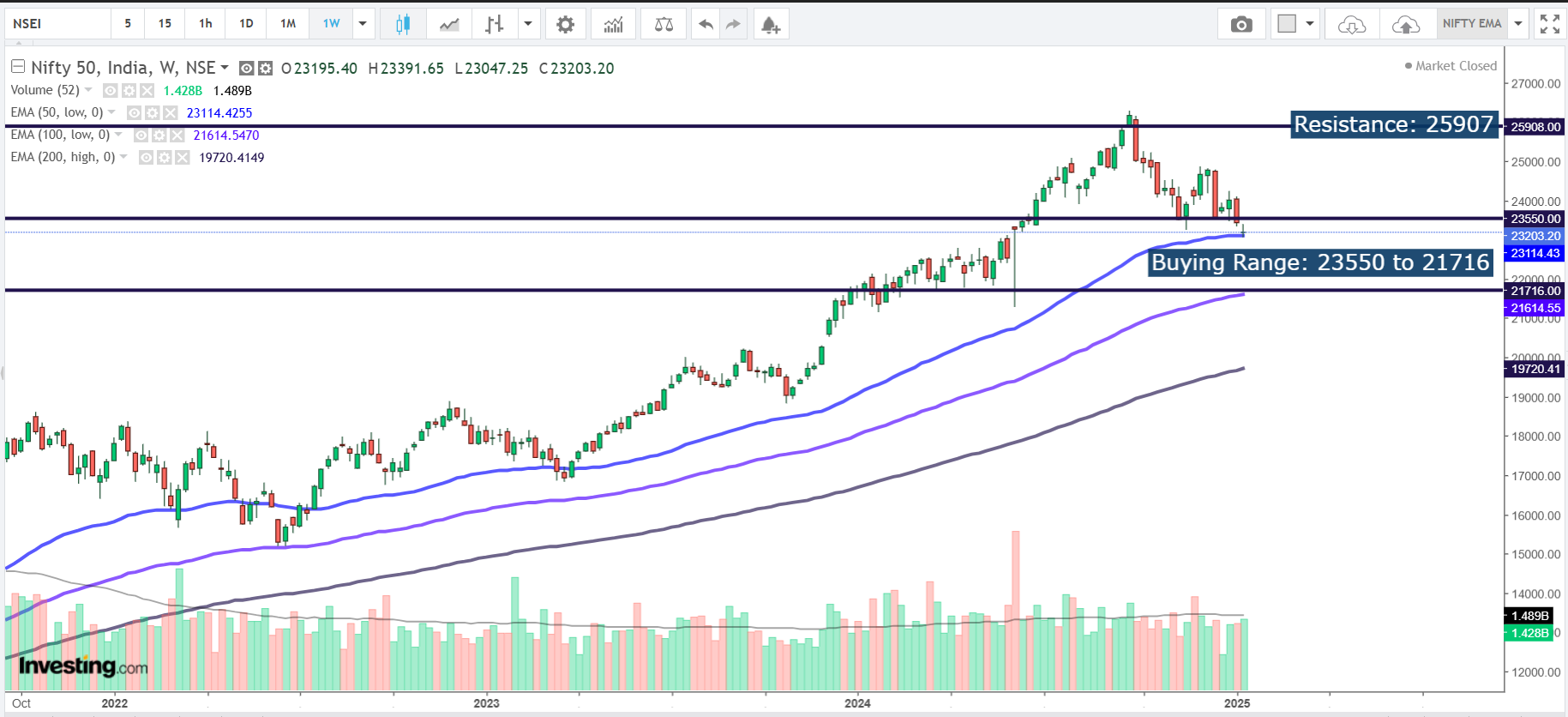Collapse the chart legend box
Viewport: 1568px width, 717px height.
pos(17,66)
